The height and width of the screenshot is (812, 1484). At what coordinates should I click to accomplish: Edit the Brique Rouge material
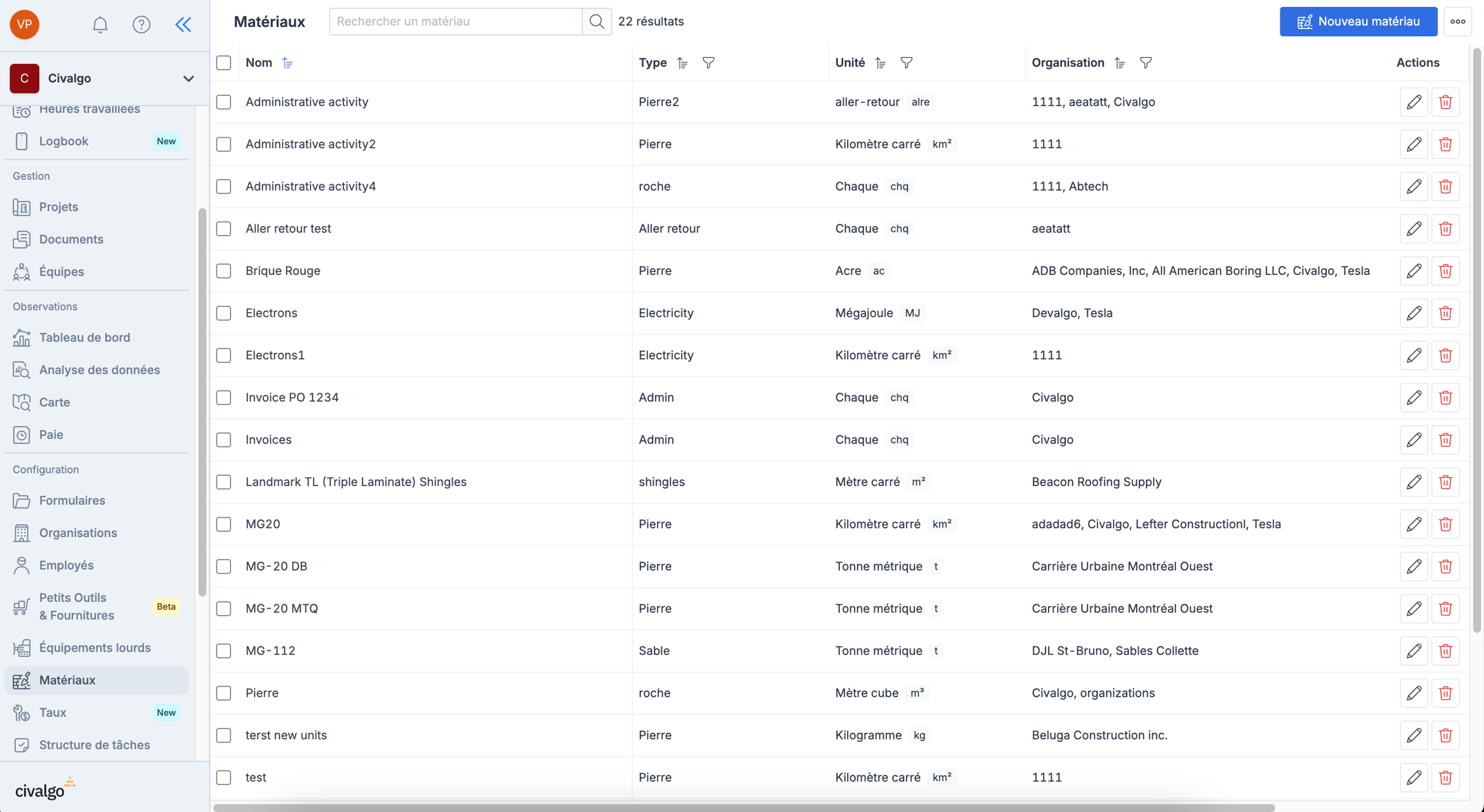pyautogui.click(x=1413, y=271)
